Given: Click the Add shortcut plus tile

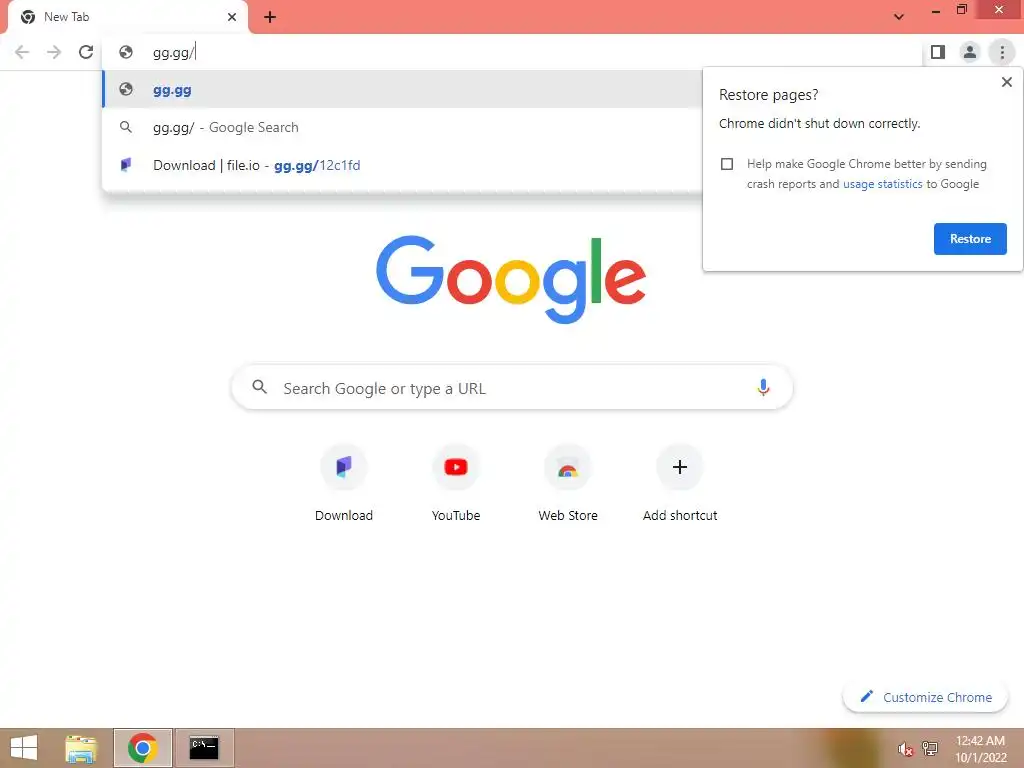Looking at the screenshot, I should click(x=680, y=484).
